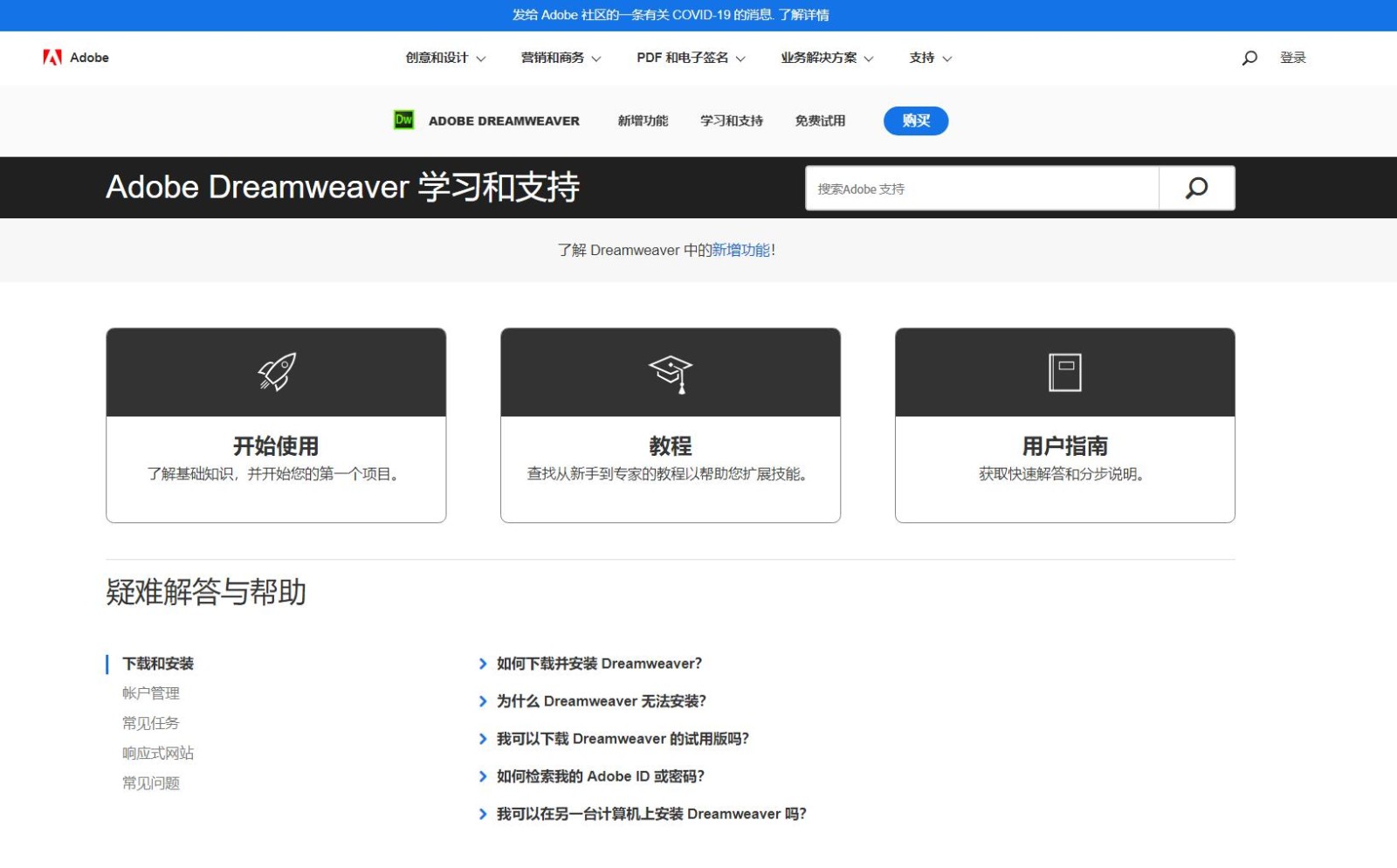Open the header search magnifier icon

[x=1249, y=58]
